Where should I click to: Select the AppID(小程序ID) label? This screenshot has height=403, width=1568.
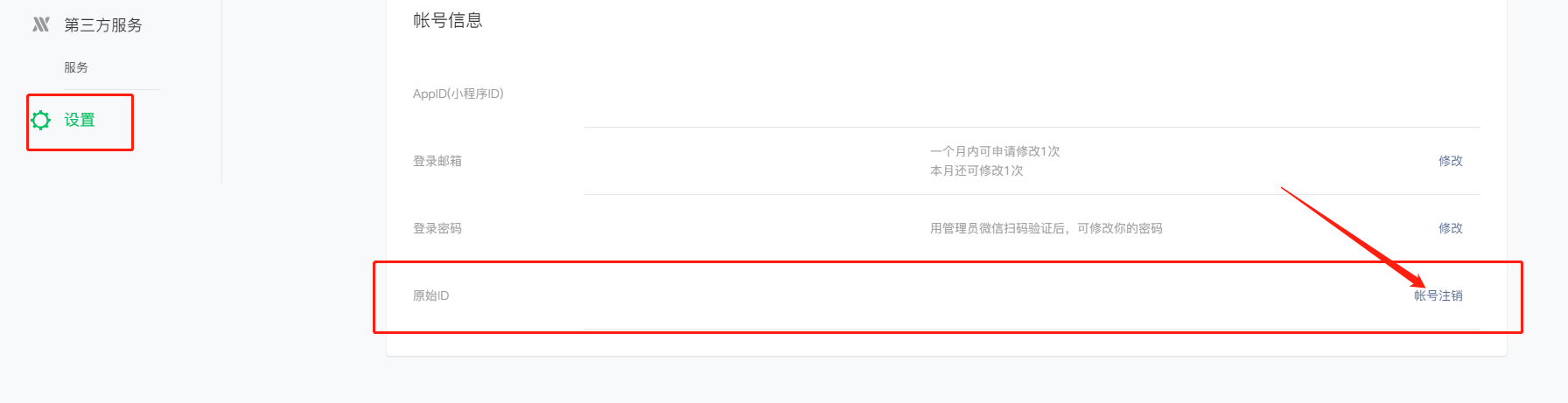pos(458,94)
